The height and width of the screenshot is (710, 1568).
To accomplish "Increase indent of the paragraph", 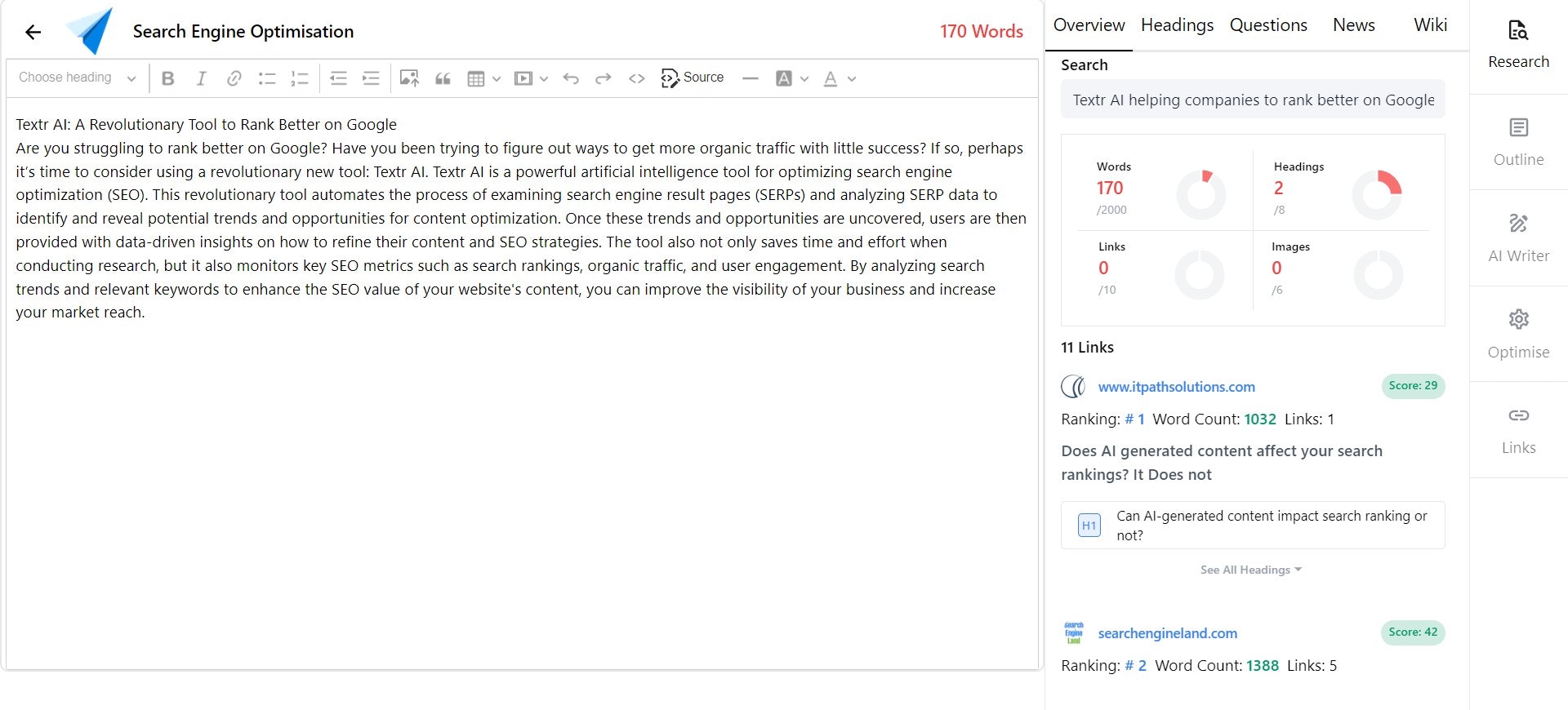I will click(371, 78).
